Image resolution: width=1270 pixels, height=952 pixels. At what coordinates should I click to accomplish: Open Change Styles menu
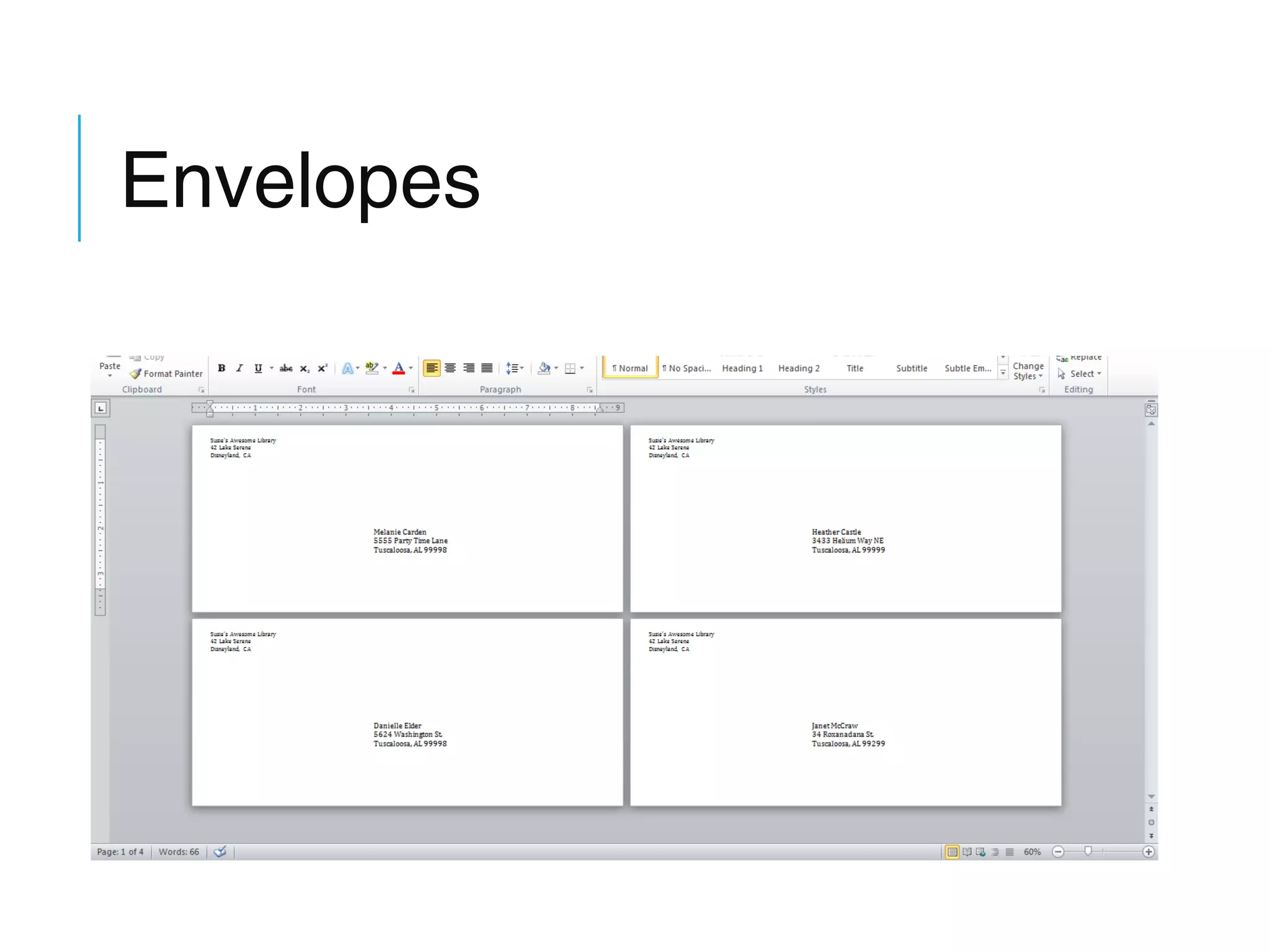click(1028, 370)
